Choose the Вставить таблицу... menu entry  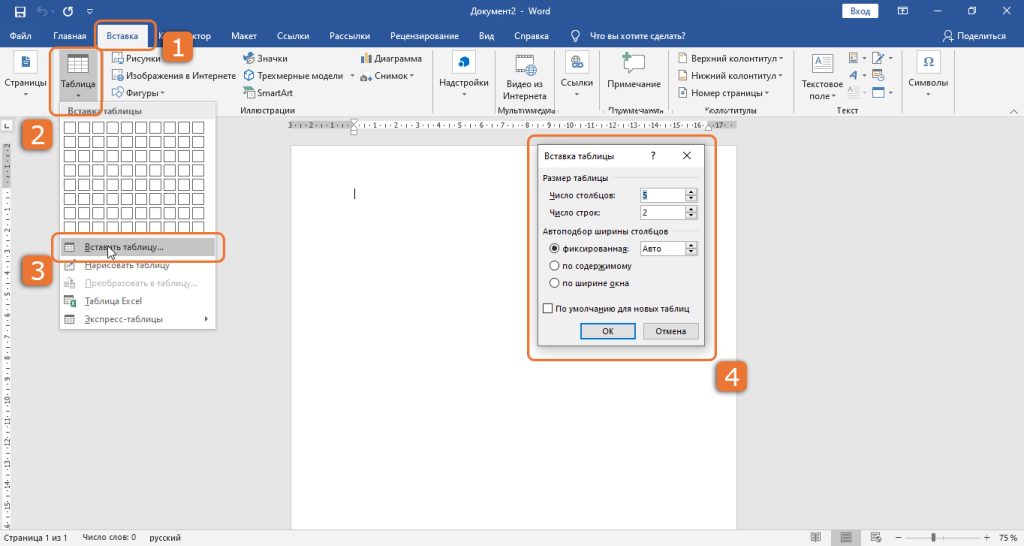pyautogui.click(x=137, y=247)
